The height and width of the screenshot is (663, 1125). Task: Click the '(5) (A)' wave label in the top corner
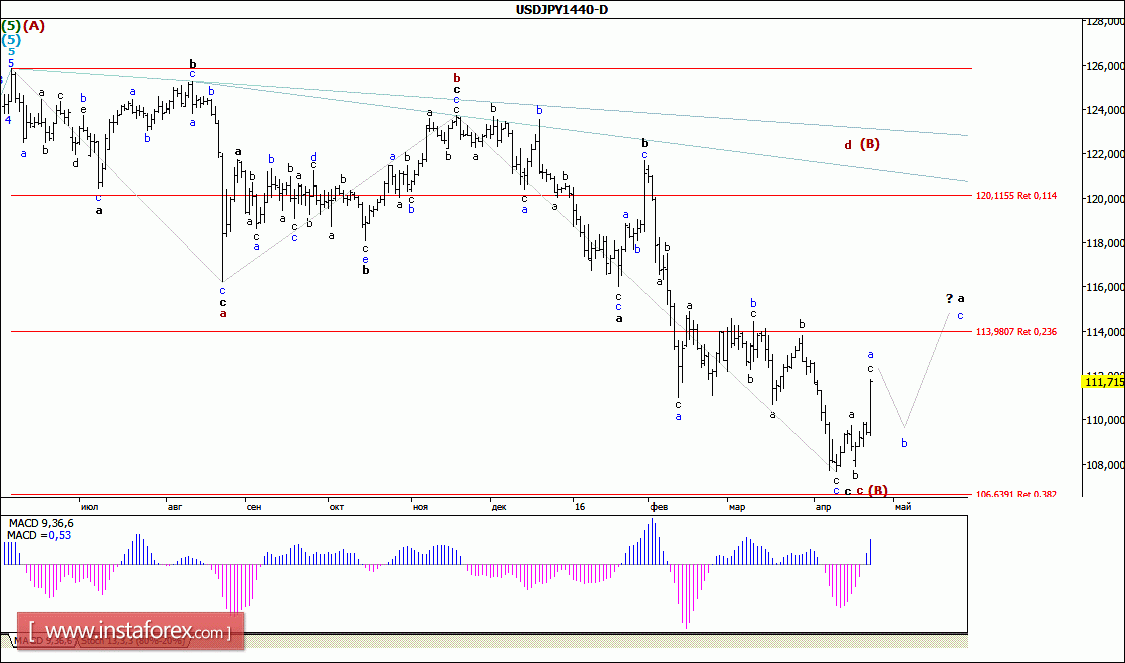pos(23,26)
